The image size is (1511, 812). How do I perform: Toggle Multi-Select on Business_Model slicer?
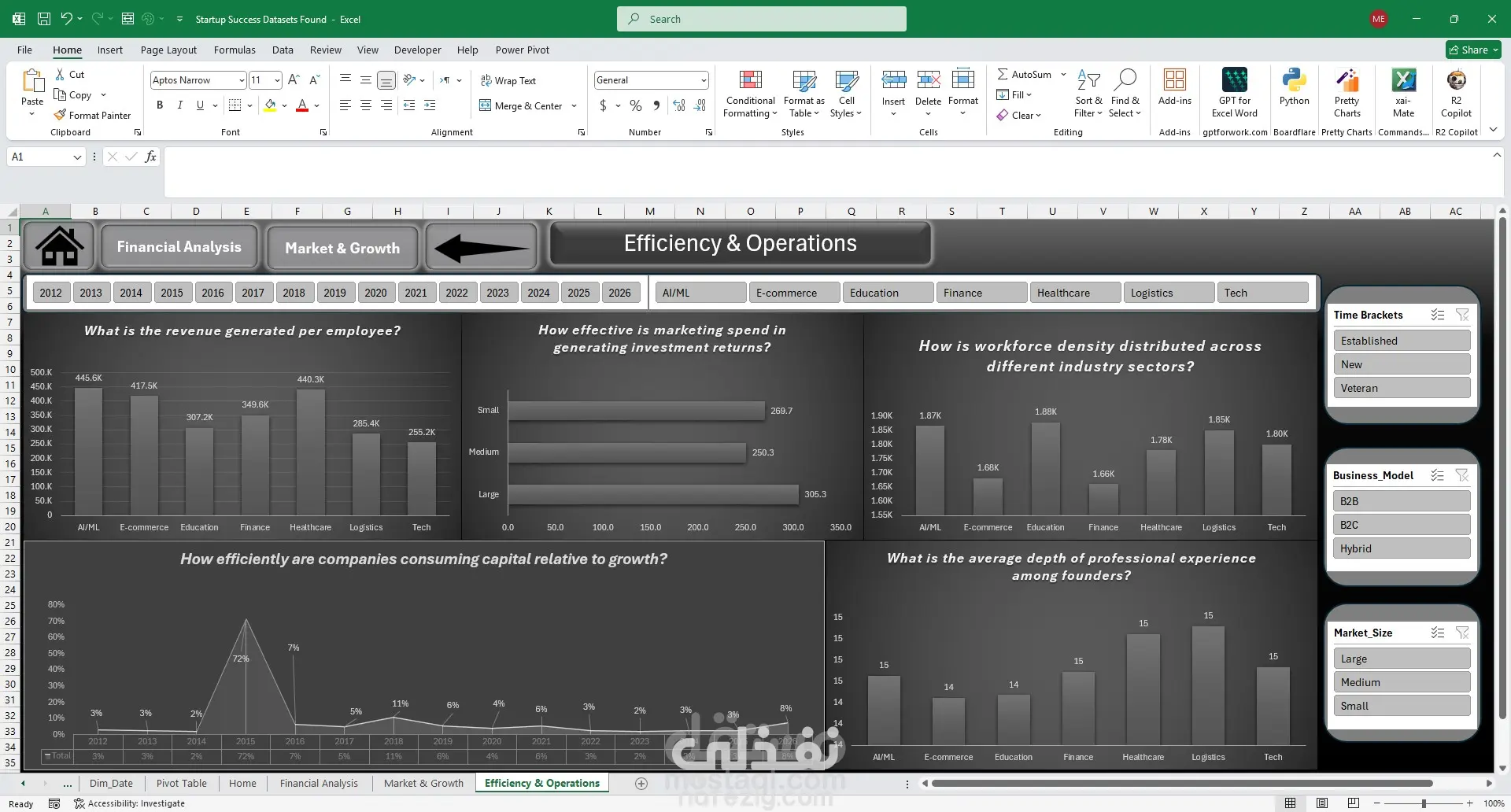coord(1438,475)
